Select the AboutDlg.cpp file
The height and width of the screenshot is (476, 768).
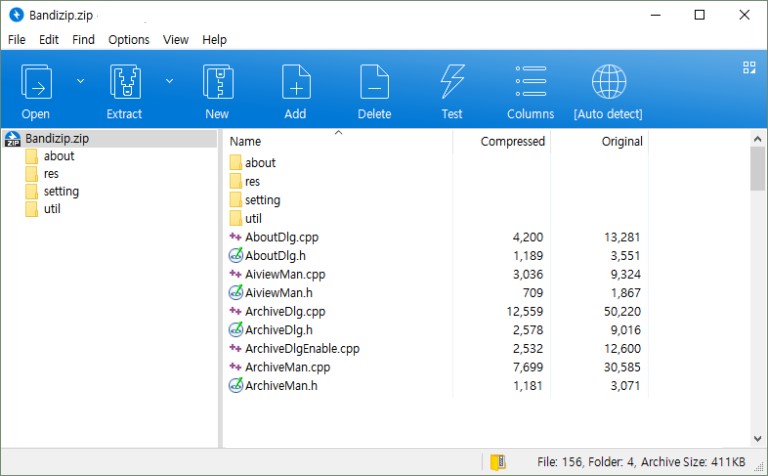pyautogui.click(x=282, y=237)
